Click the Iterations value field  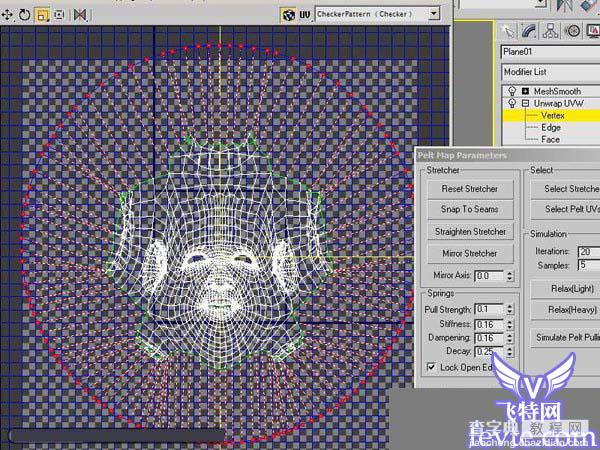(589, 252)
